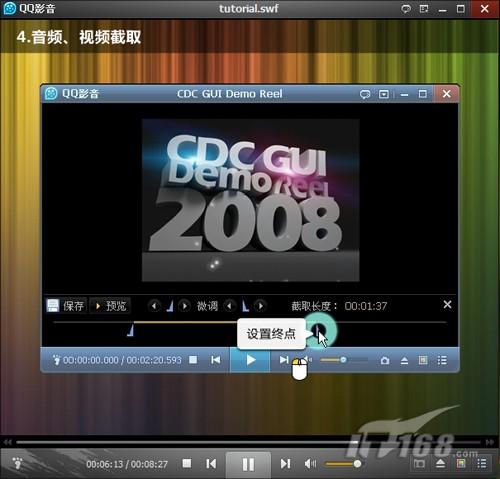Open the feedback chat bubble in outer title bar
Screen dimensions: 500x479
[x=406, y=9]
